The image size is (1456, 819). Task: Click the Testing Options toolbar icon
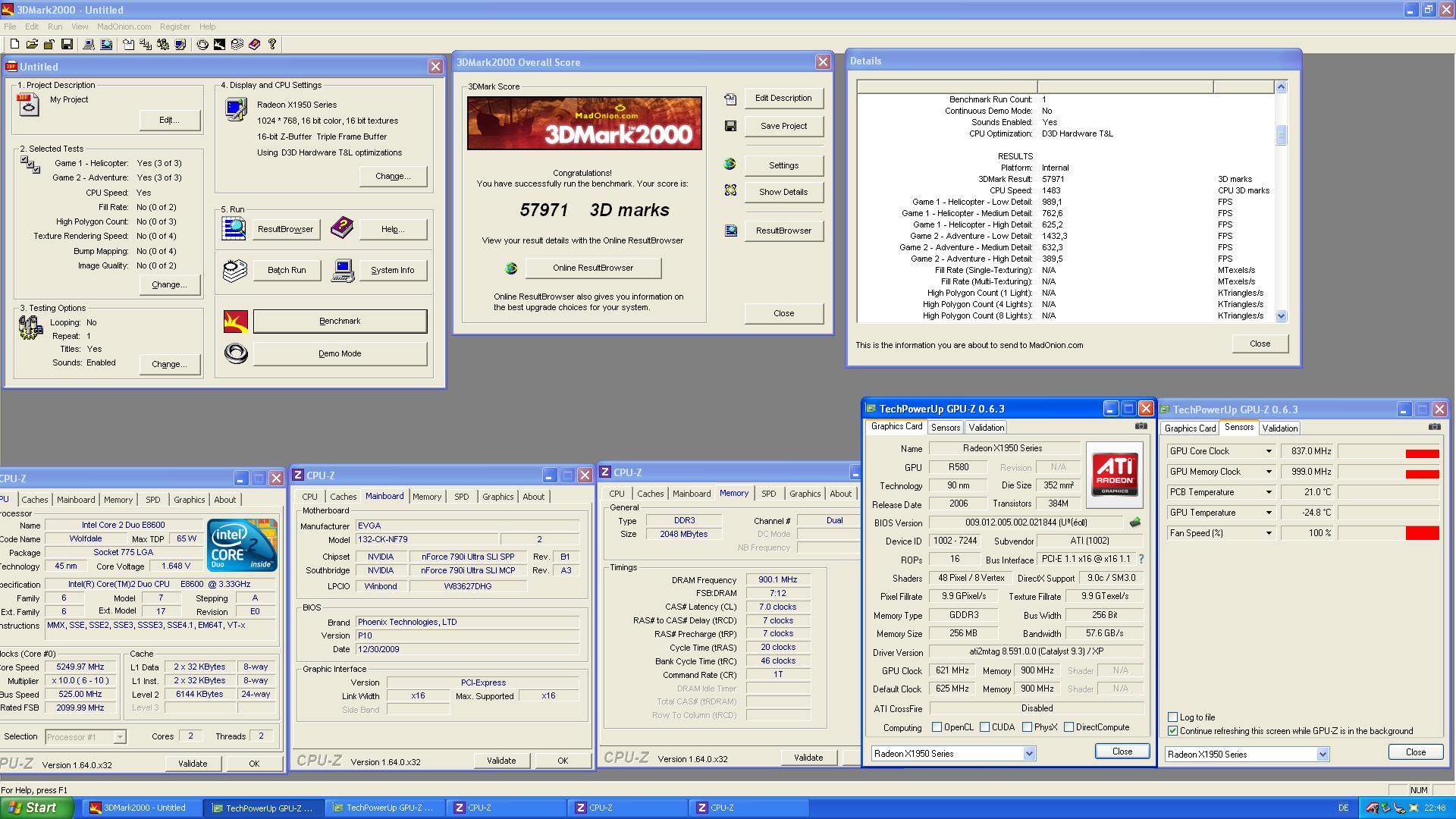pos(163,45)
